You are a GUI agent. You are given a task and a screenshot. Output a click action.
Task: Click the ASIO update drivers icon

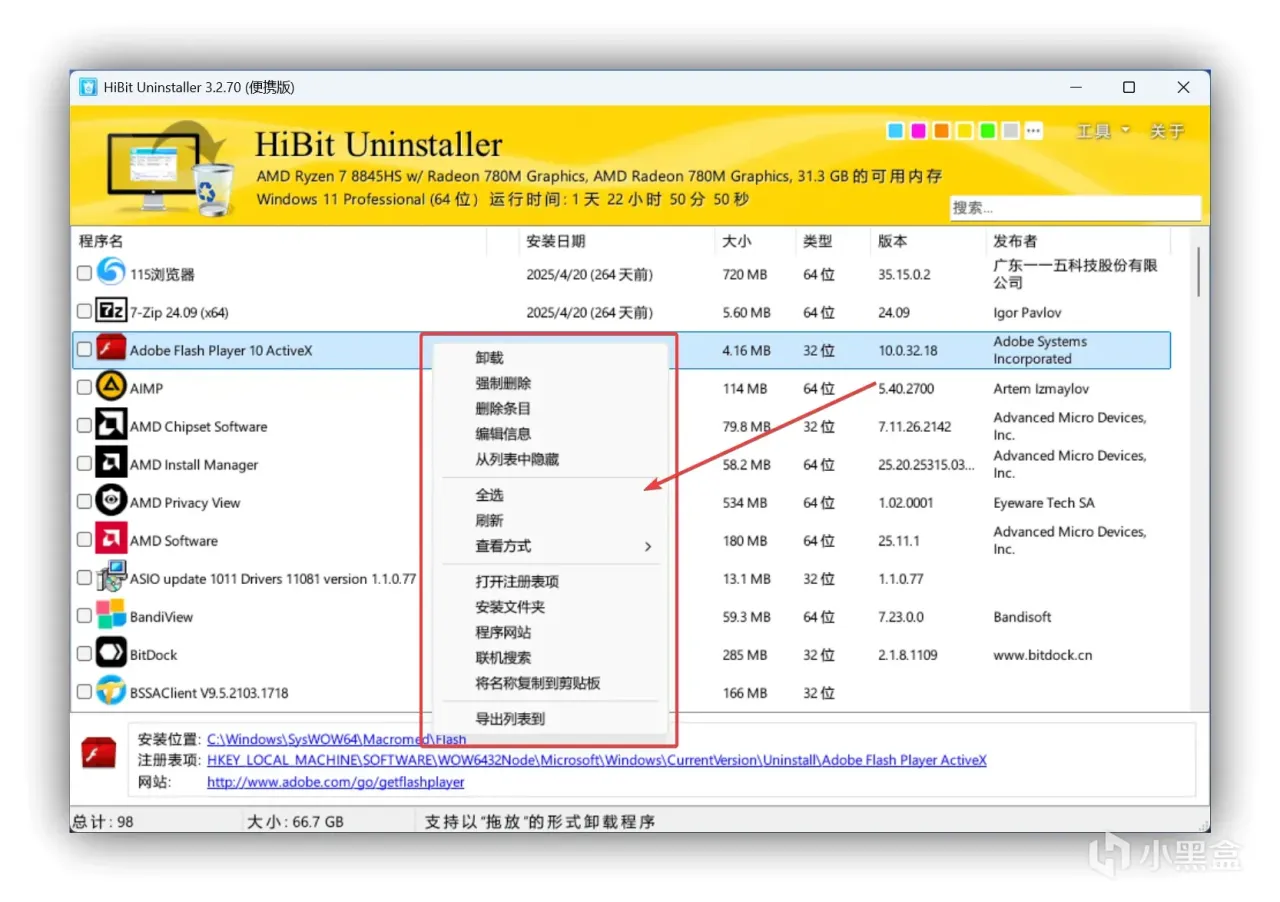[111, 578]
